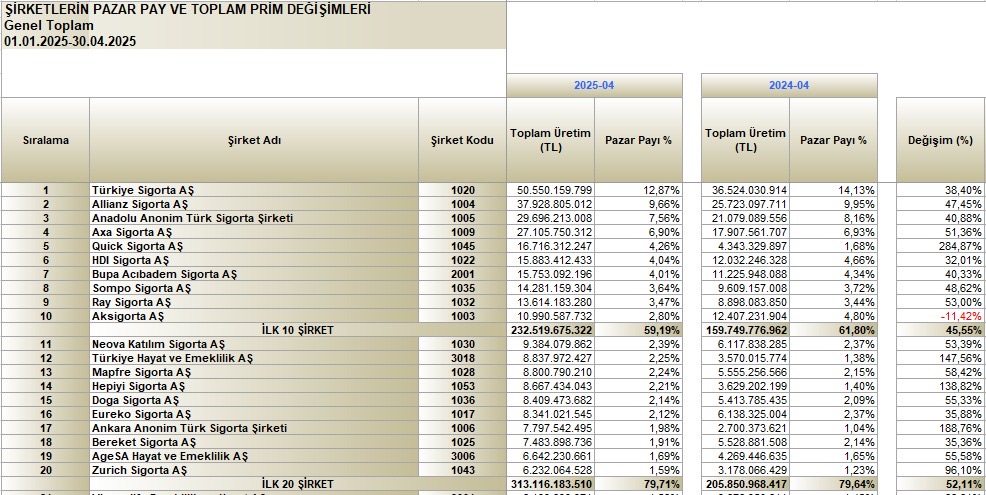This screenshot has width=986, height=495.
Task: Select the 'Değişim (%)' column header
Action: tap(940, 140)
